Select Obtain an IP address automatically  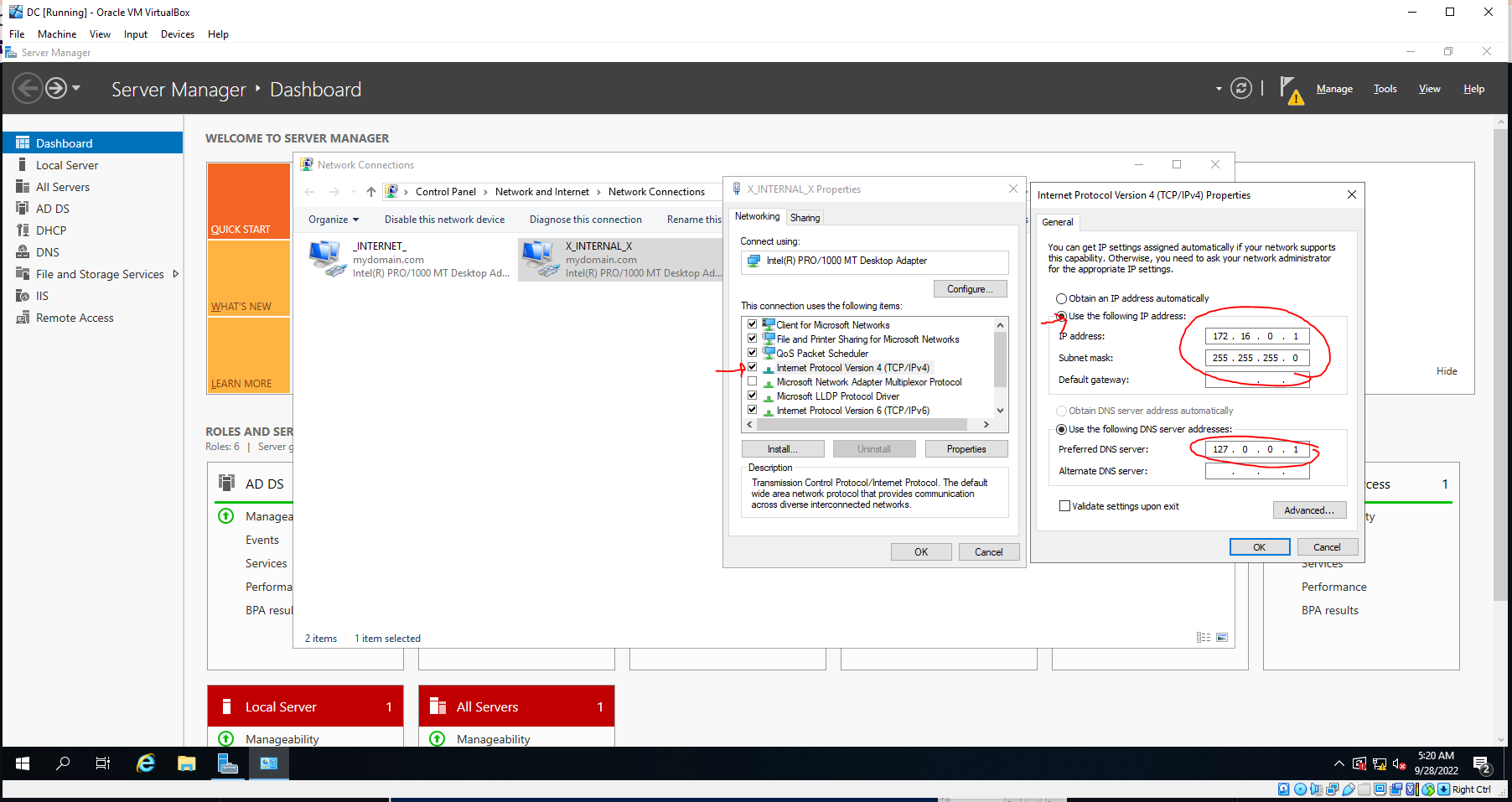click(1062, 298)
